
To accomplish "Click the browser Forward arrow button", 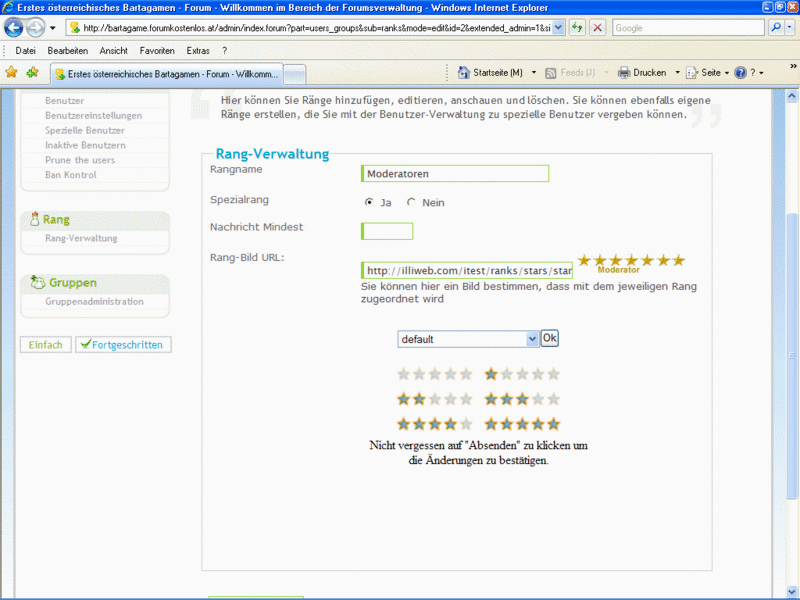I will (35, 28).
